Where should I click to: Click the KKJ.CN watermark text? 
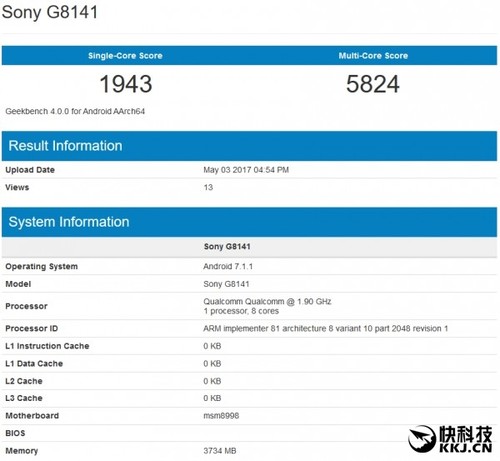click(x=466, y=447)
